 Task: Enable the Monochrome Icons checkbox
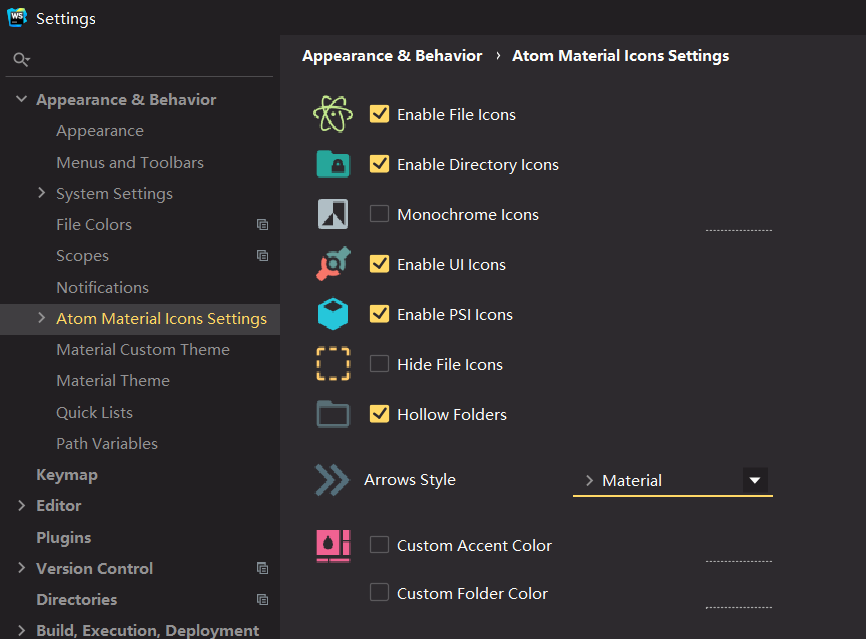pyautogui.click(x=379, y=214)
